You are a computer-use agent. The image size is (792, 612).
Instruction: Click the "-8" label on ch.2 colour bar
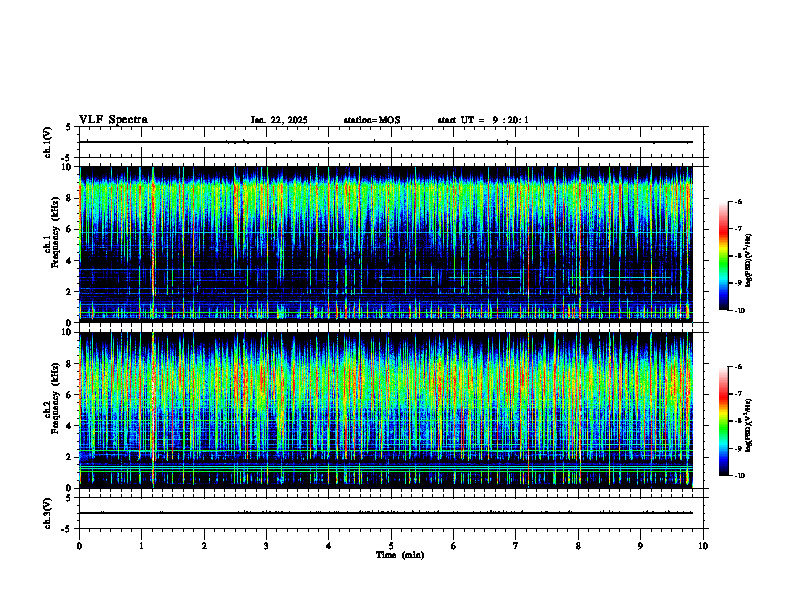738,421
